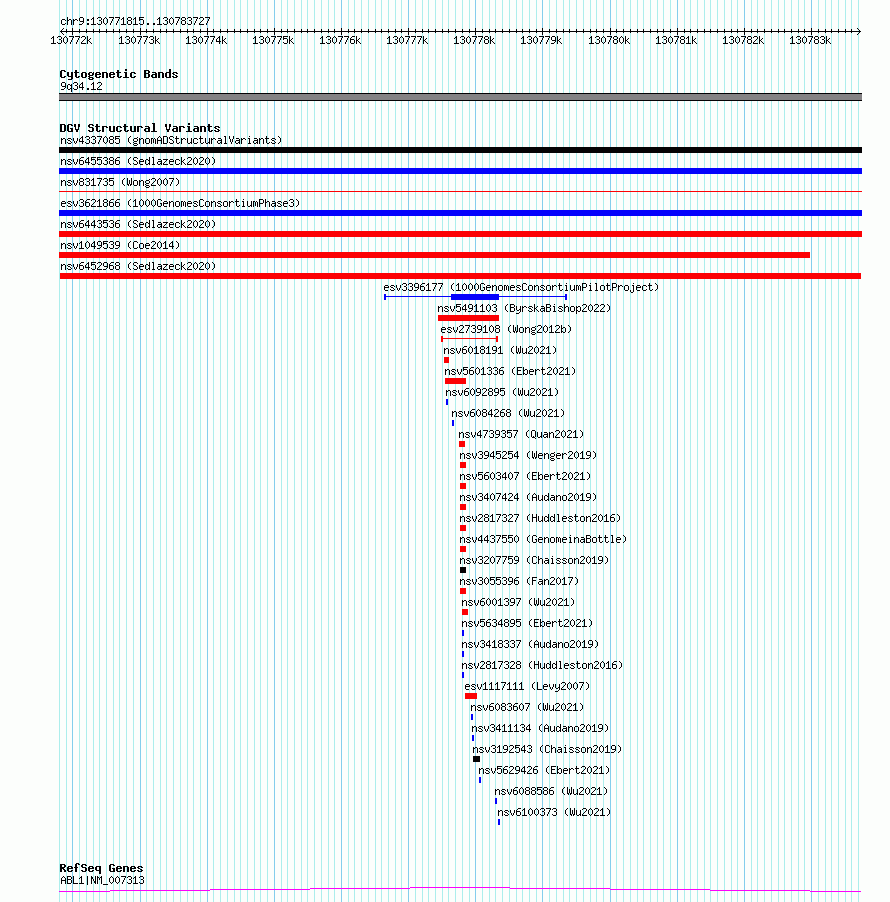Click the red bar under nsv6443536
Viewport: 890px width, 902px height.
(460, 234)
